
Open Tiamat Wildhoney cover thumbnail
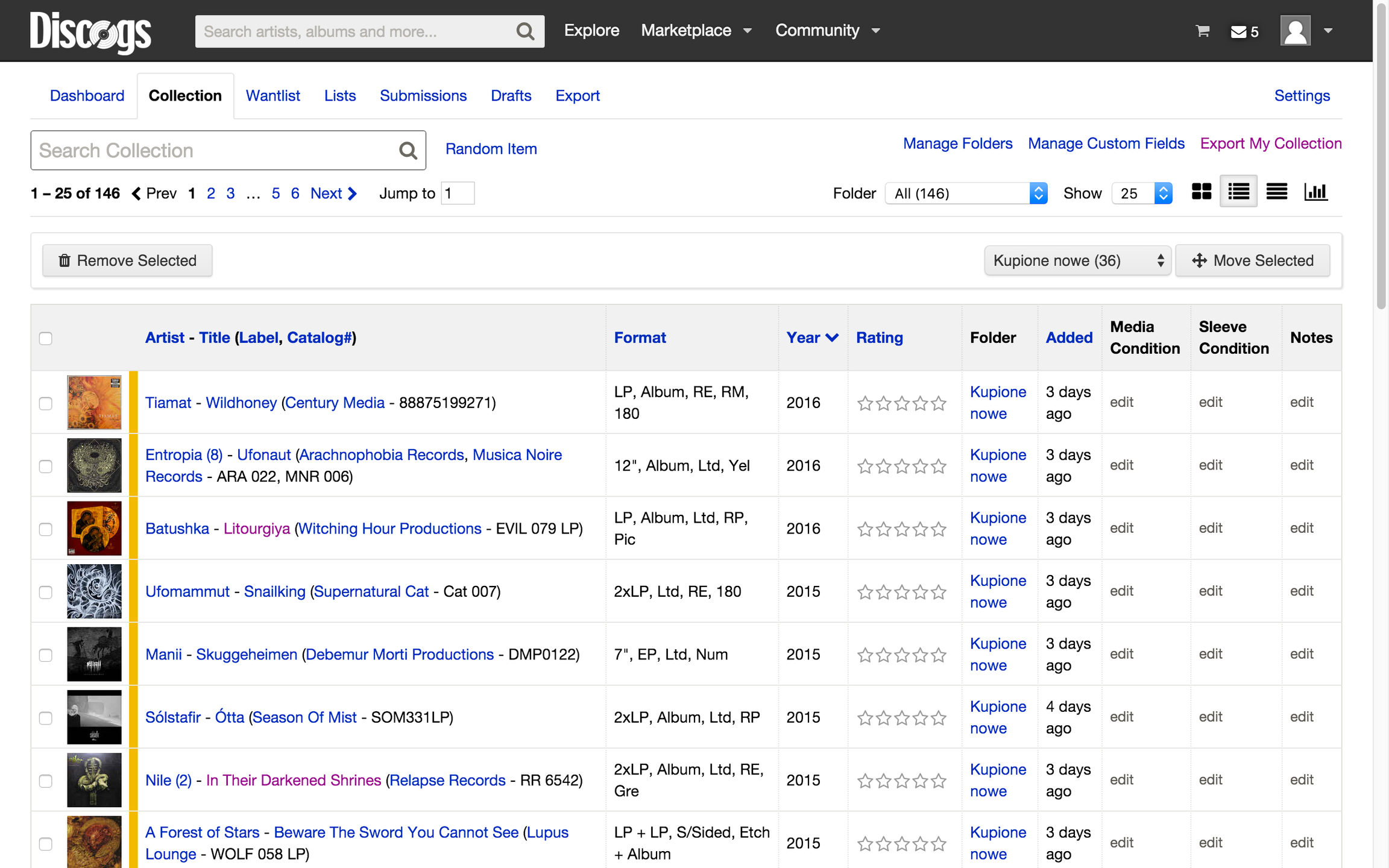click(94, 402)
